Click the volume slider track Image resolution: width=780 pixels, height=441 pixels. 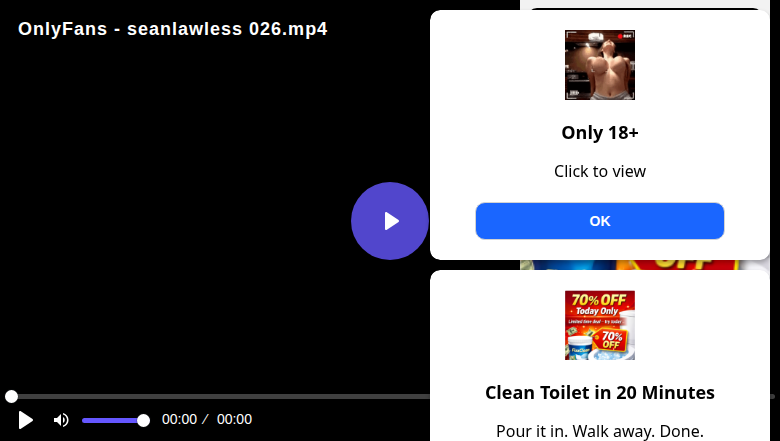pyautogui.click(x=112, y=421)
